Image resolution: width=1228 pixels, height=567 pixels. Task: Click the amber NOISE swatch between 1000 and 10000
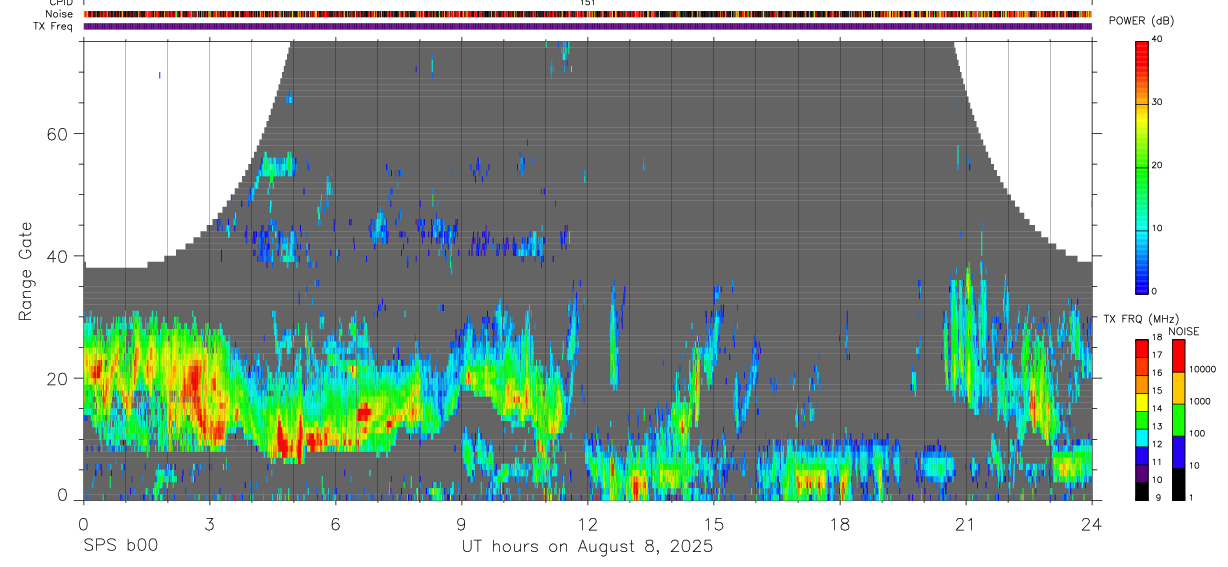(1178, 387)
